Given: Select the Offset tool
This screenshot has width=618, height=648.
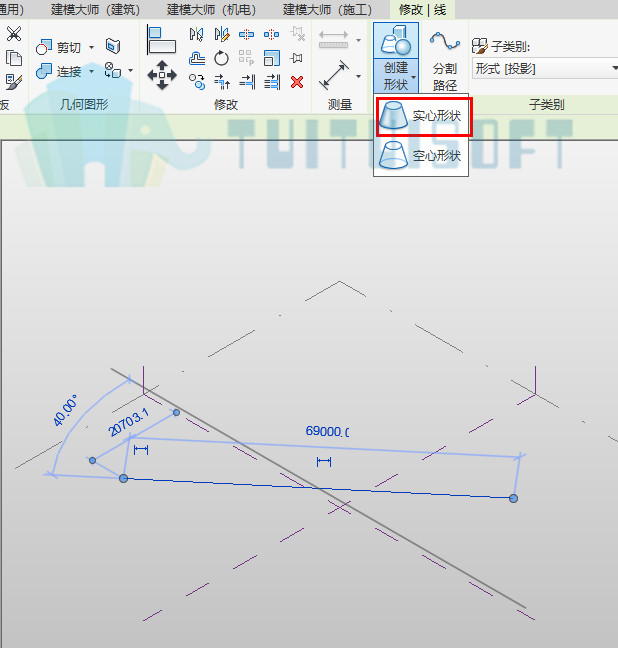Looking at the screenshot, I should [197, 58].
